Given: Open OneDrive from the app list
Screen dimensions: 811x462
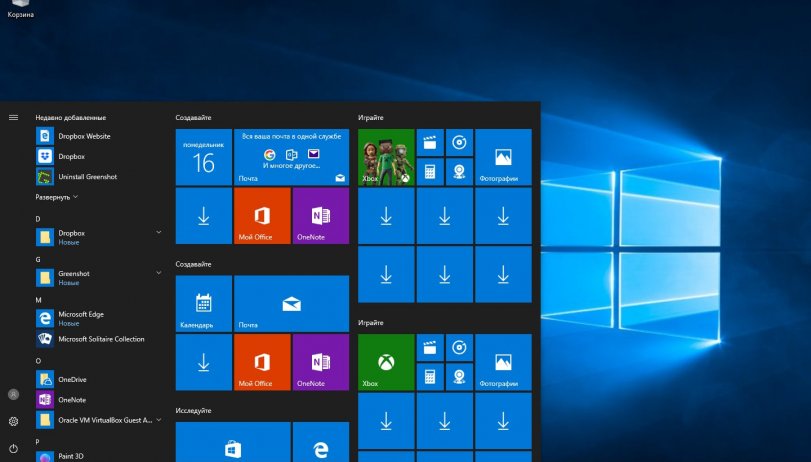Looking at the screenshot, I should tap(98, 379).
